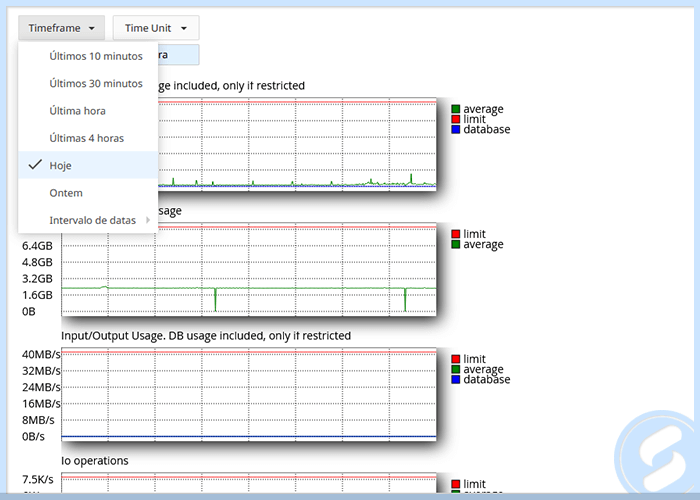The width and height of the screenshot is (700, 500).
Task: Click 'limit' text in the Input/Output legend
Action: coord(474,359)
